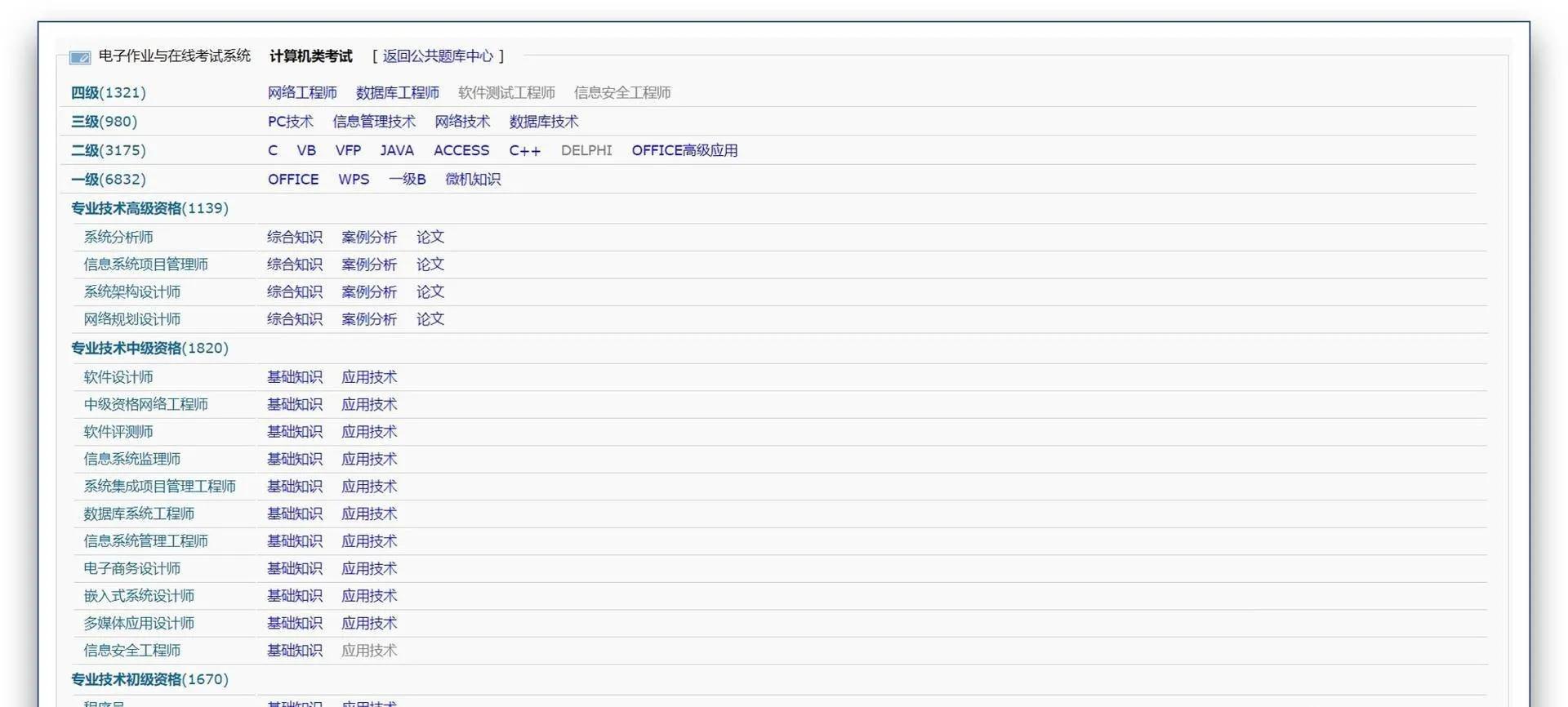
Task: Open 基础知识 for 中级资格网络工程师
Action: [295, 404]
